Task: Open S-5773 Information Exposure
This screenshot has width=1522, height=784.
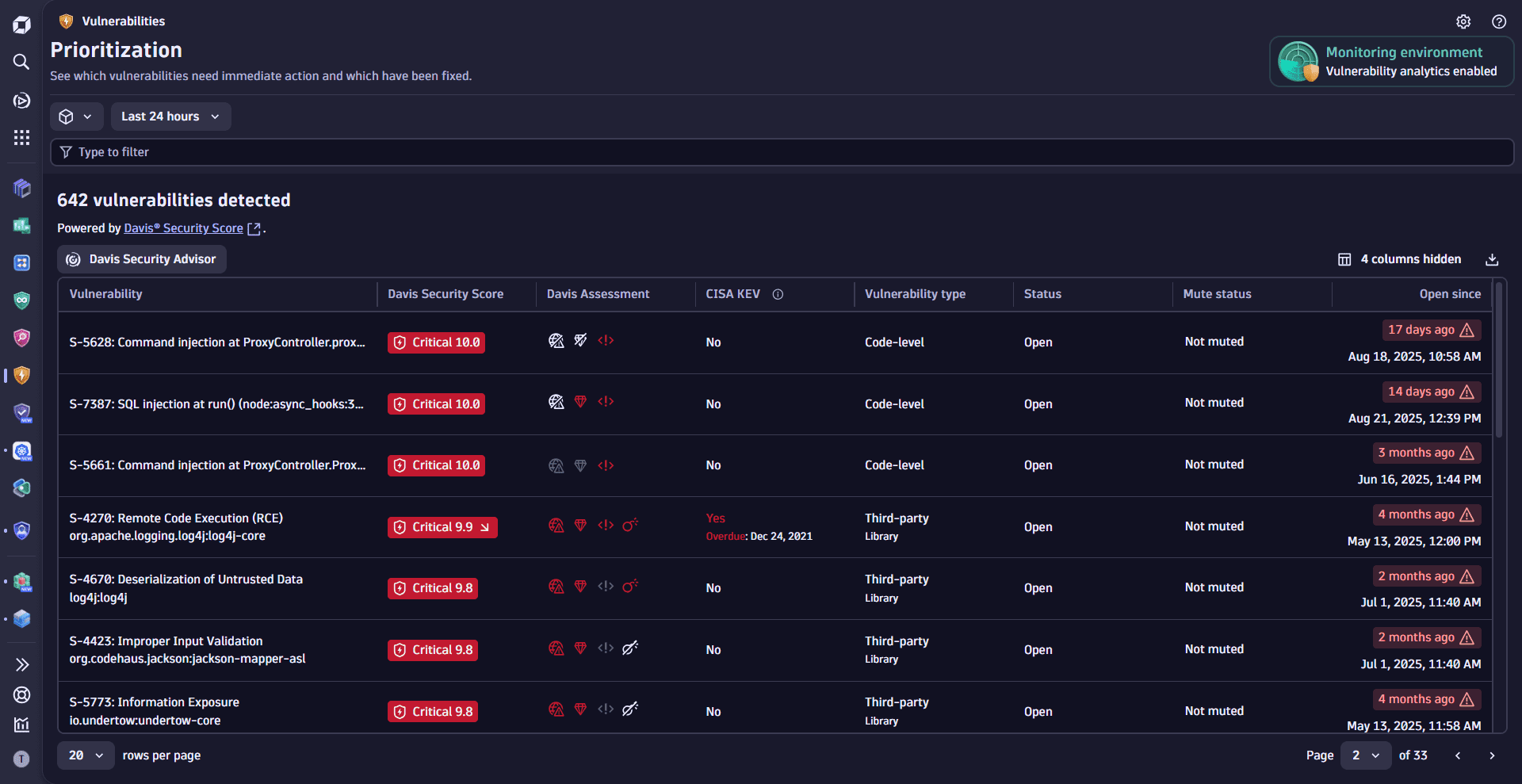Action: pyautogui.click(x=154, y=702)
